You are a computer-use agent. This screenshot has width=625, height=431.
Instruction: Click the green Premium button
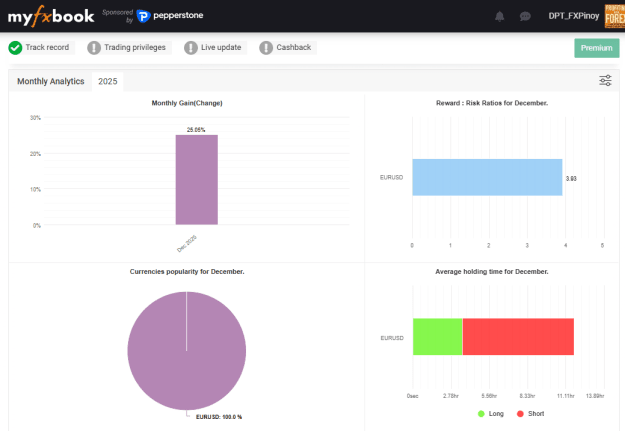(x=596, y=48)
